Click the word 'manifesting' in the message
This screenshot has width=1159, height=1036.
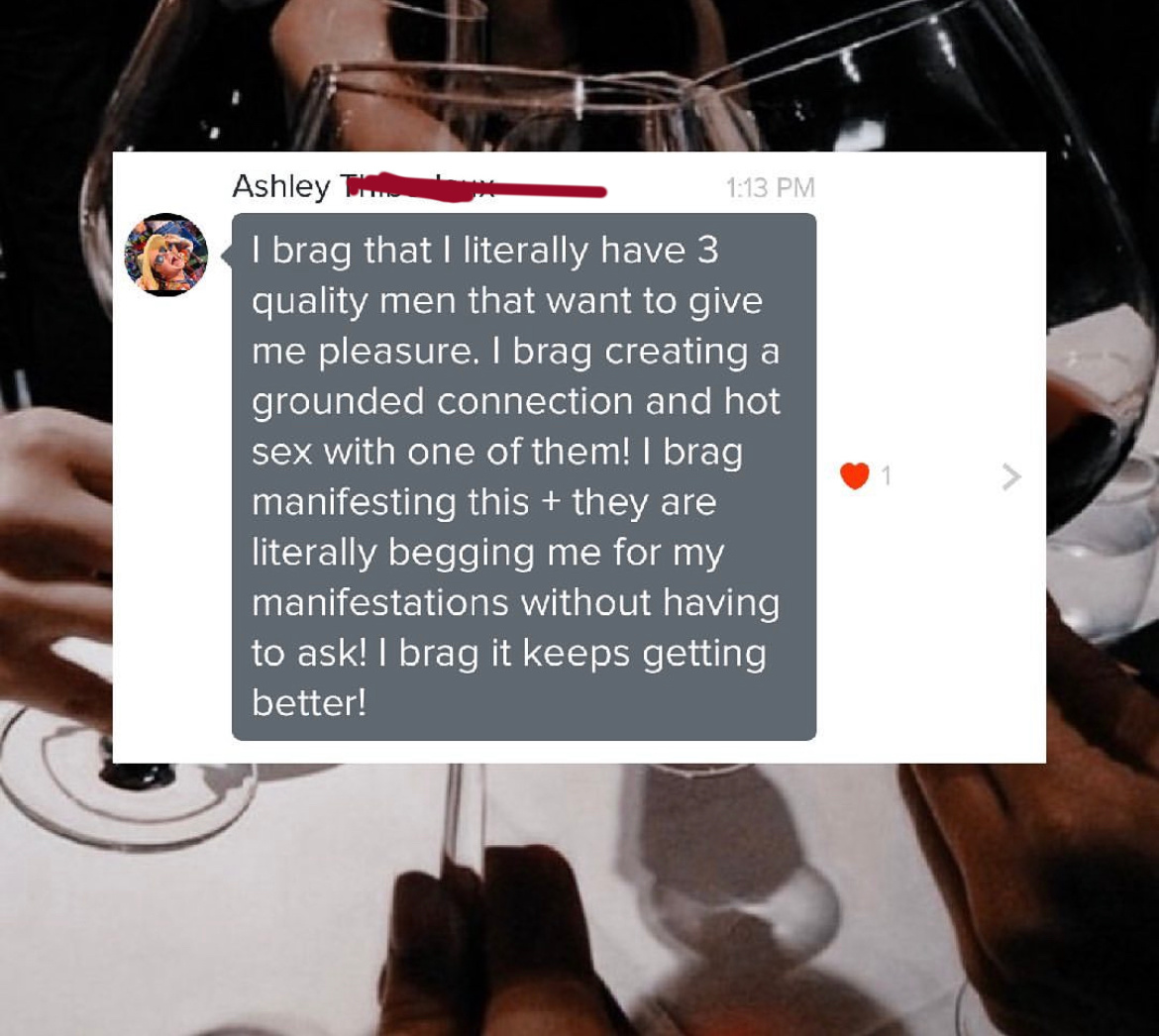tap(354, 502)
